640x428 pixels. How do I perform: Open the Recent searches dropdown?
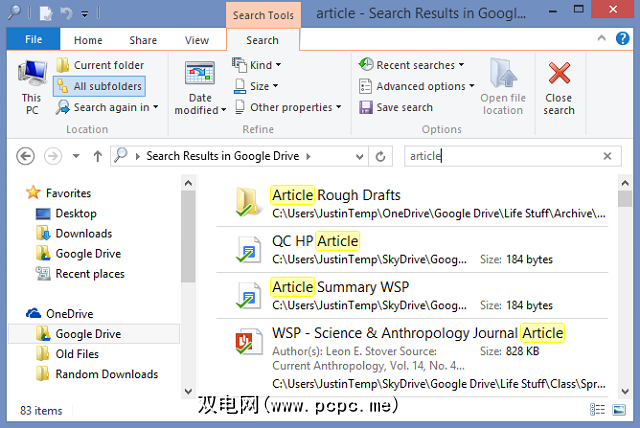[x=412, y=65]
